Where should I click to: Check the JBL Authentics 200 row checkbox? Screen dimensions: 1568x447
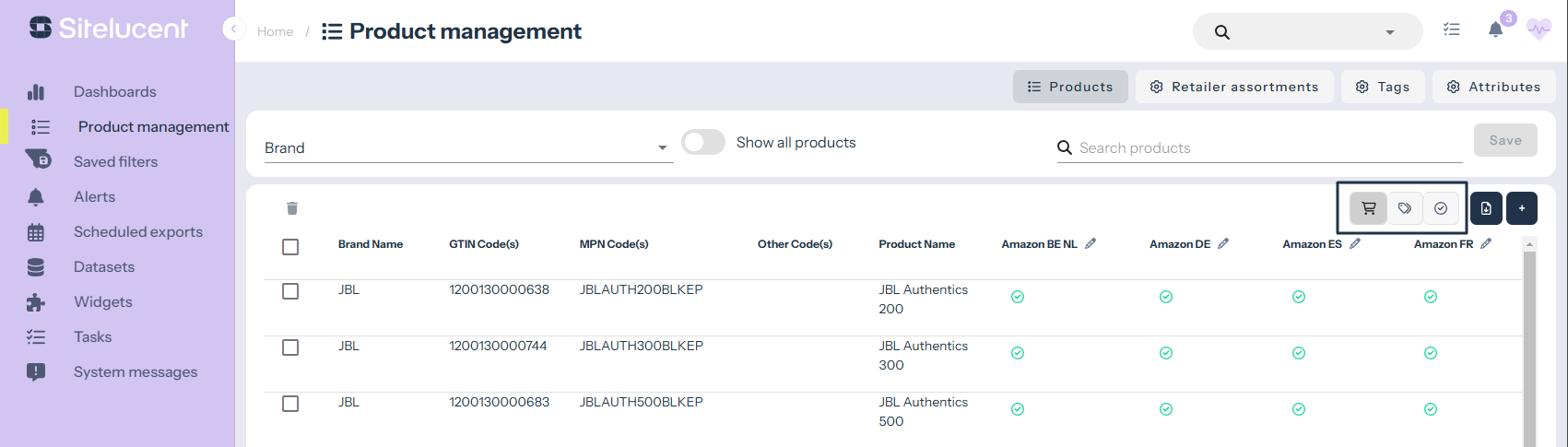point(290,291)
